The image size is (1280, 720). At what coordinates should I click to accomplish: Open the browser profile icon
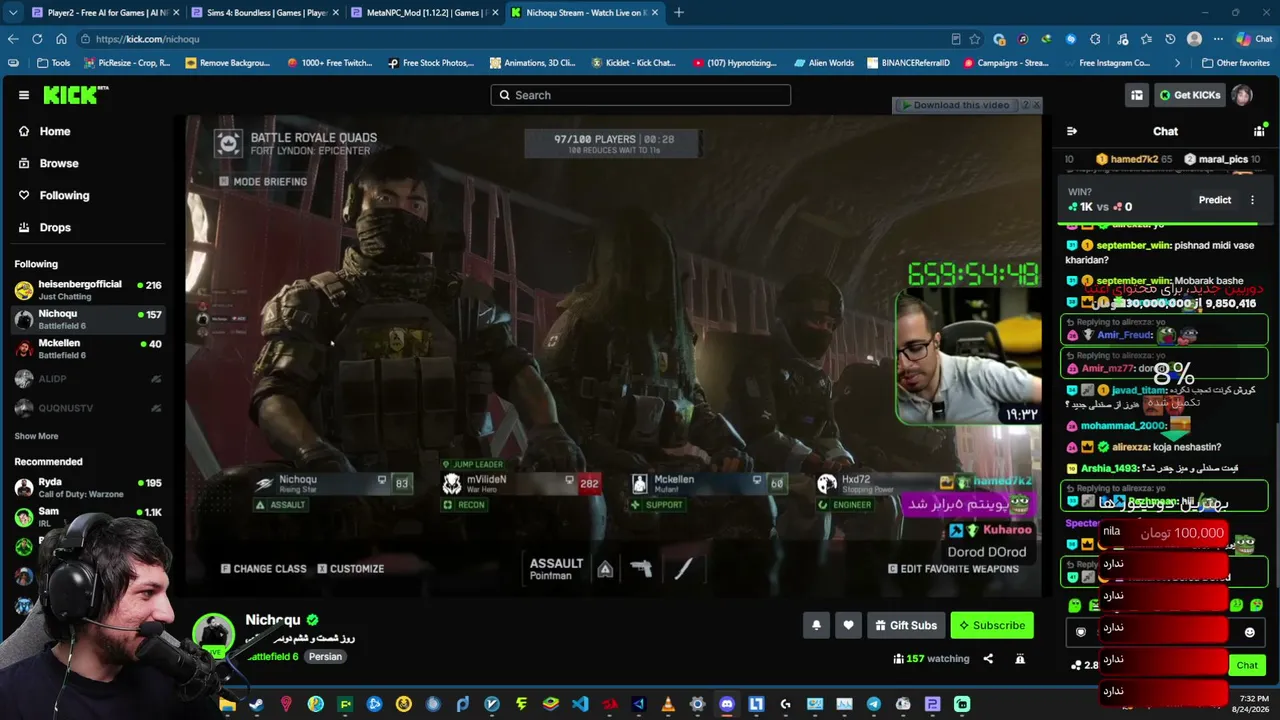[1194, 39]
